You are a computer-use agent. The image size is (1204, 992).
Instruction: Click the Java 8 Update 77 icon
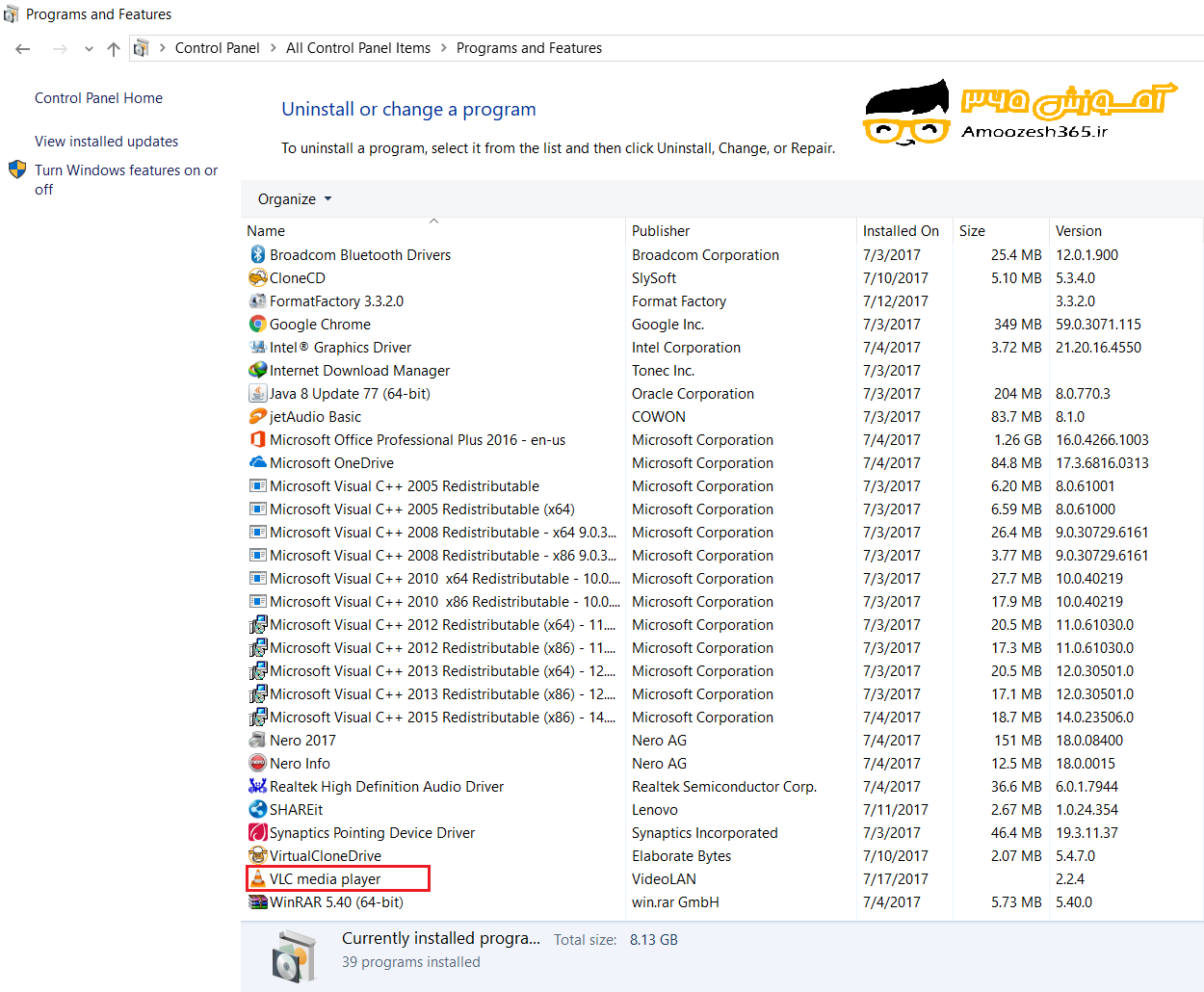point(257,393)
